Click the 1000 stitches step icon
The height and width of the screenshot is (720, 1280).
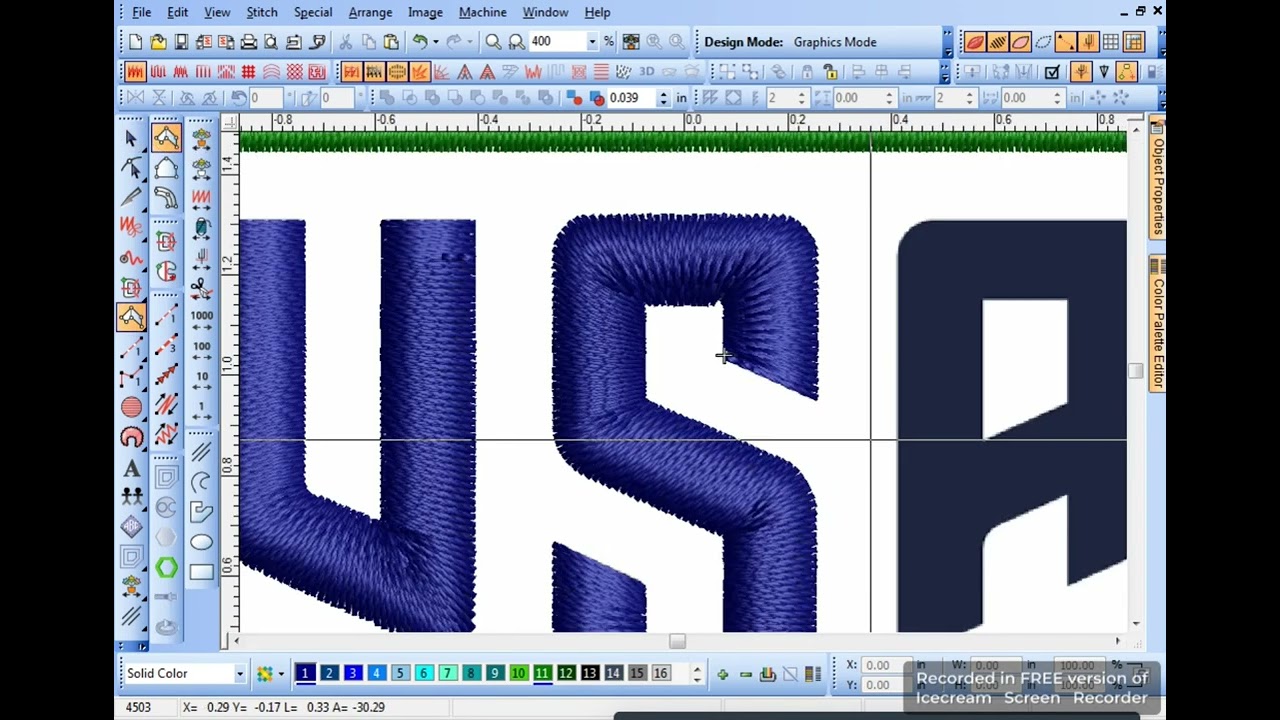[x=201, y=319]
